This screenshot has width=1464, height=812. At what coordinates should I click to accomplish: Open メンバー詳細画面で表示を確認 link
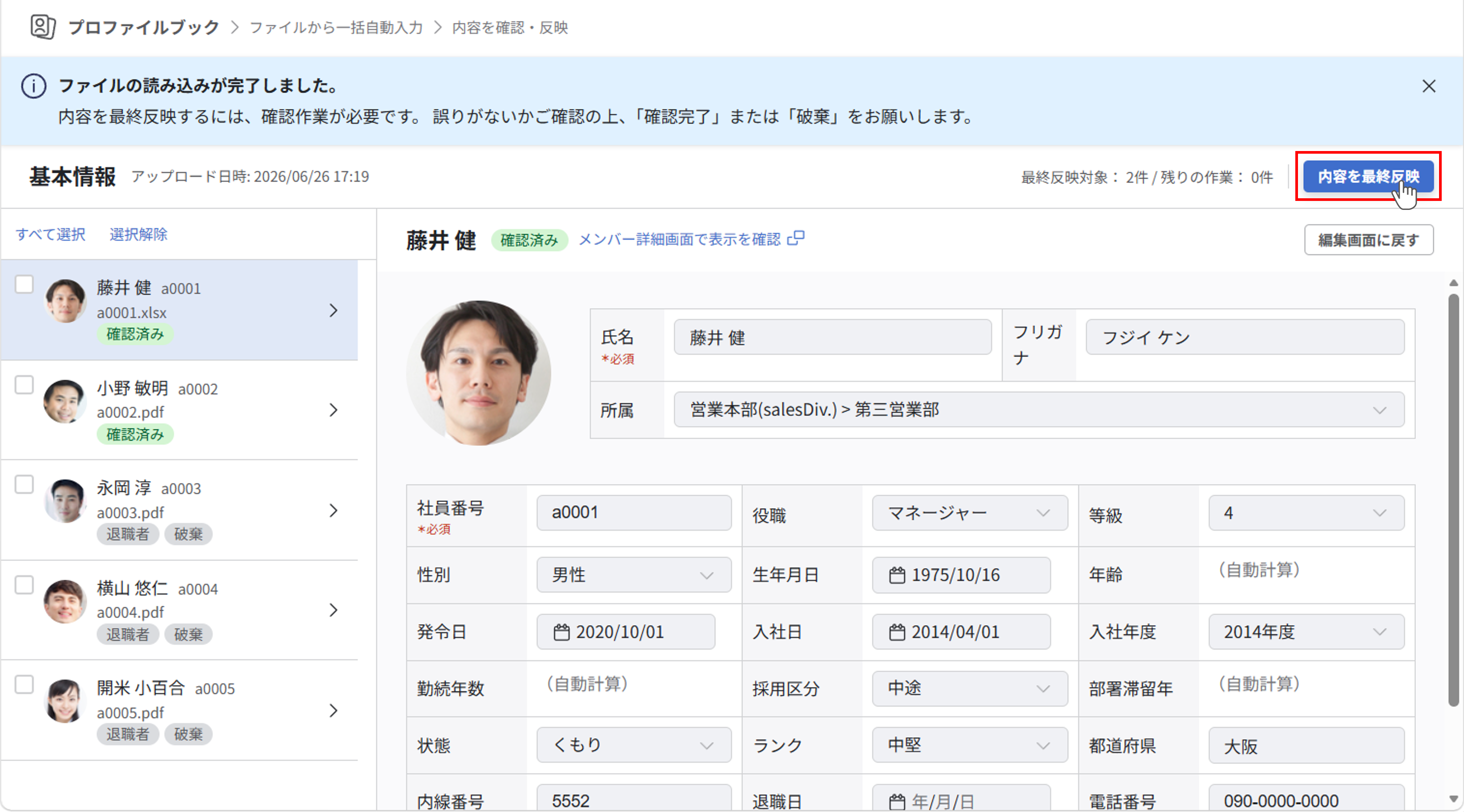(680, 239)
